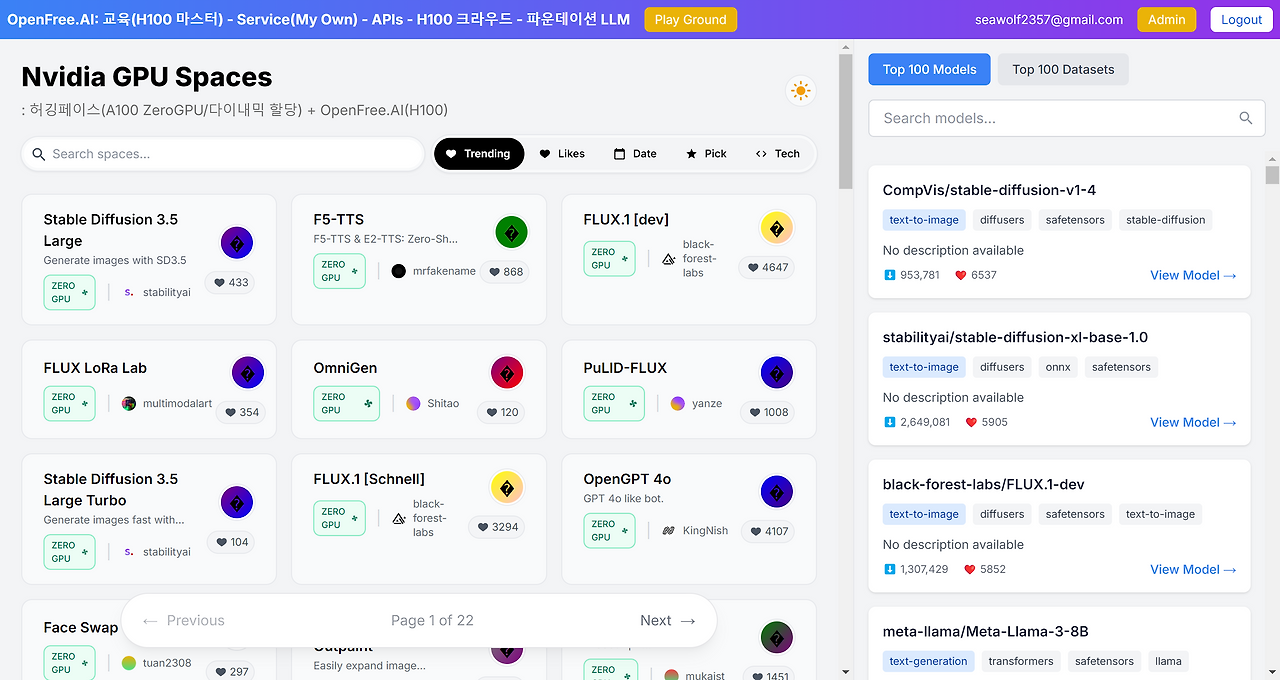Click the OpenGPT 4o avatar icon
This screenshot has height=680, width=1280.
(777, 492)
